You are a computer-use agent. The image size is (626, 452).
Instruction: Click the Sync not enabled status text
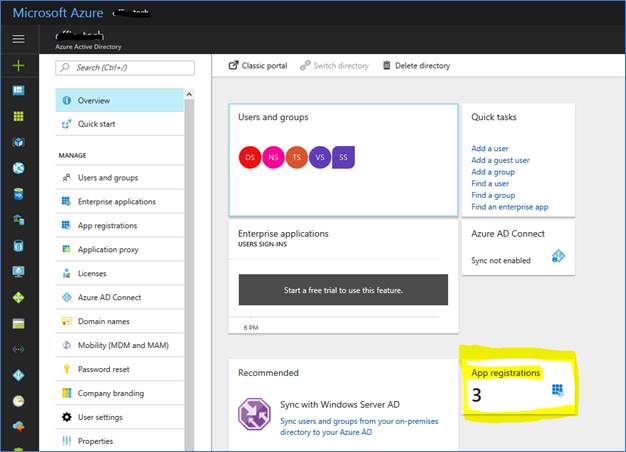click(501, 260)
